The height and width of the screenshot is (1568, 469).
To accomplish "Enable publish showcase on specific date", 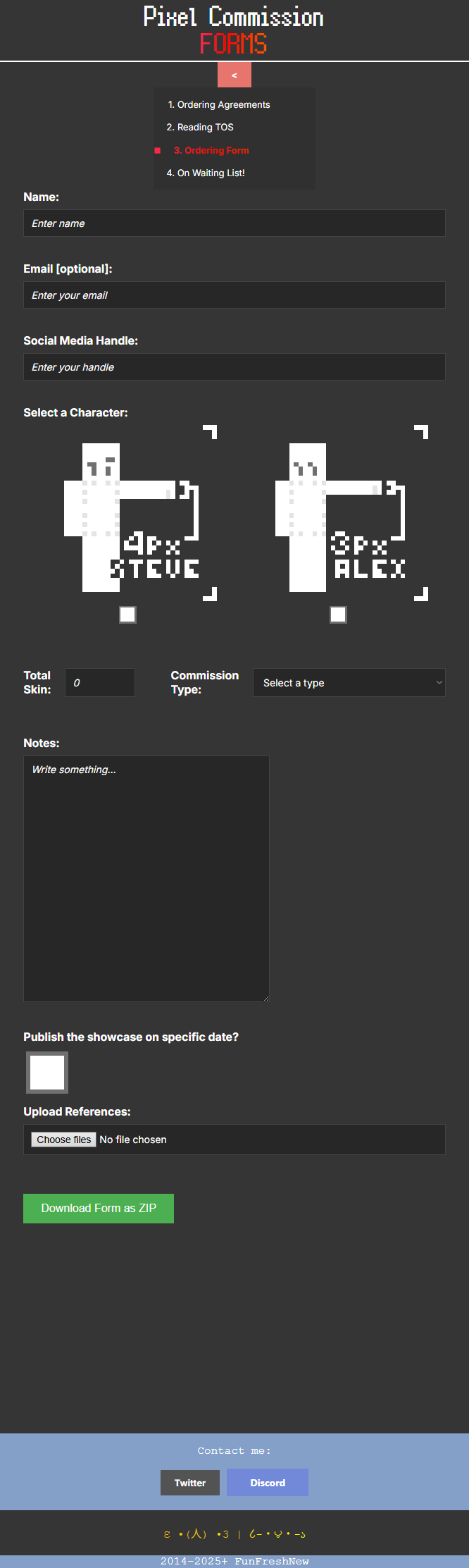I will tap(47, 1073).
